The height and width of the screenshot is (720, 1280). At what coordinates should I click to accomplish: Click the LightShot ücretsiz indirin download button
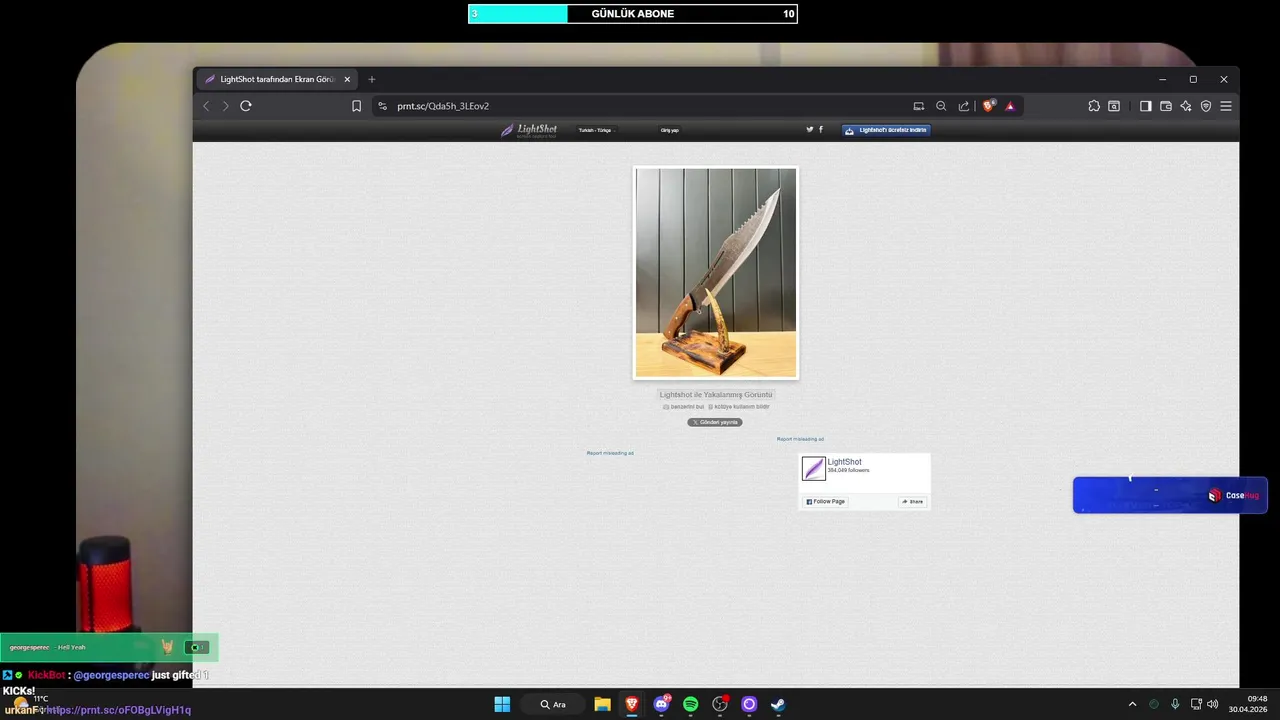886,130
